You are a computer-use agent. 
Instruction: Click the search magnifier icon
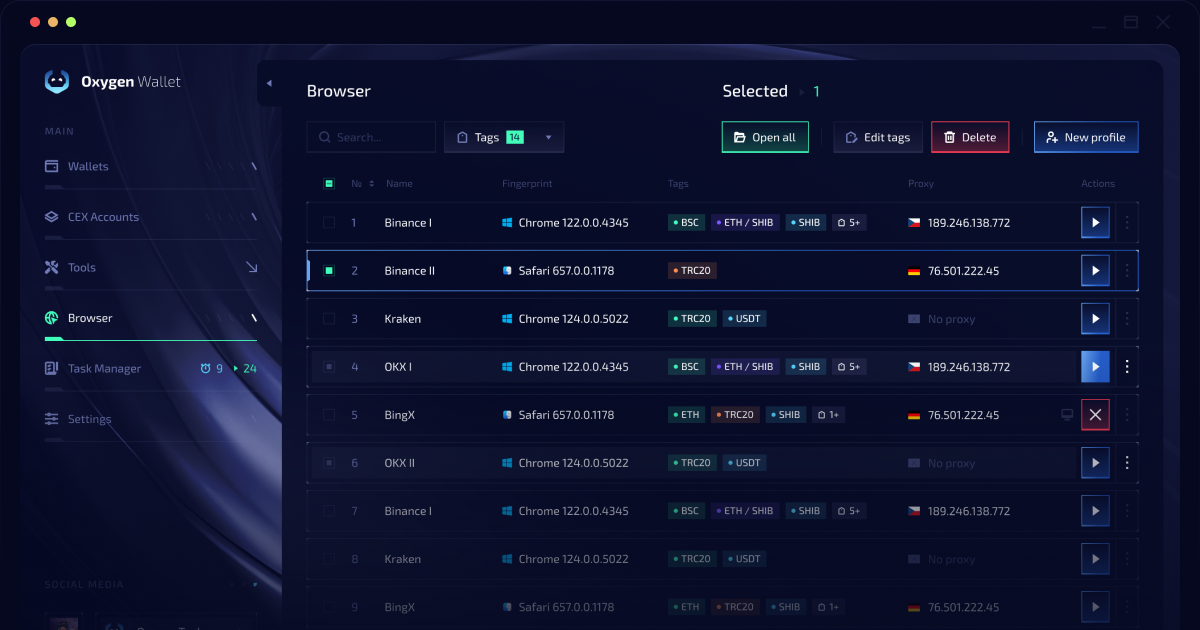323,137
